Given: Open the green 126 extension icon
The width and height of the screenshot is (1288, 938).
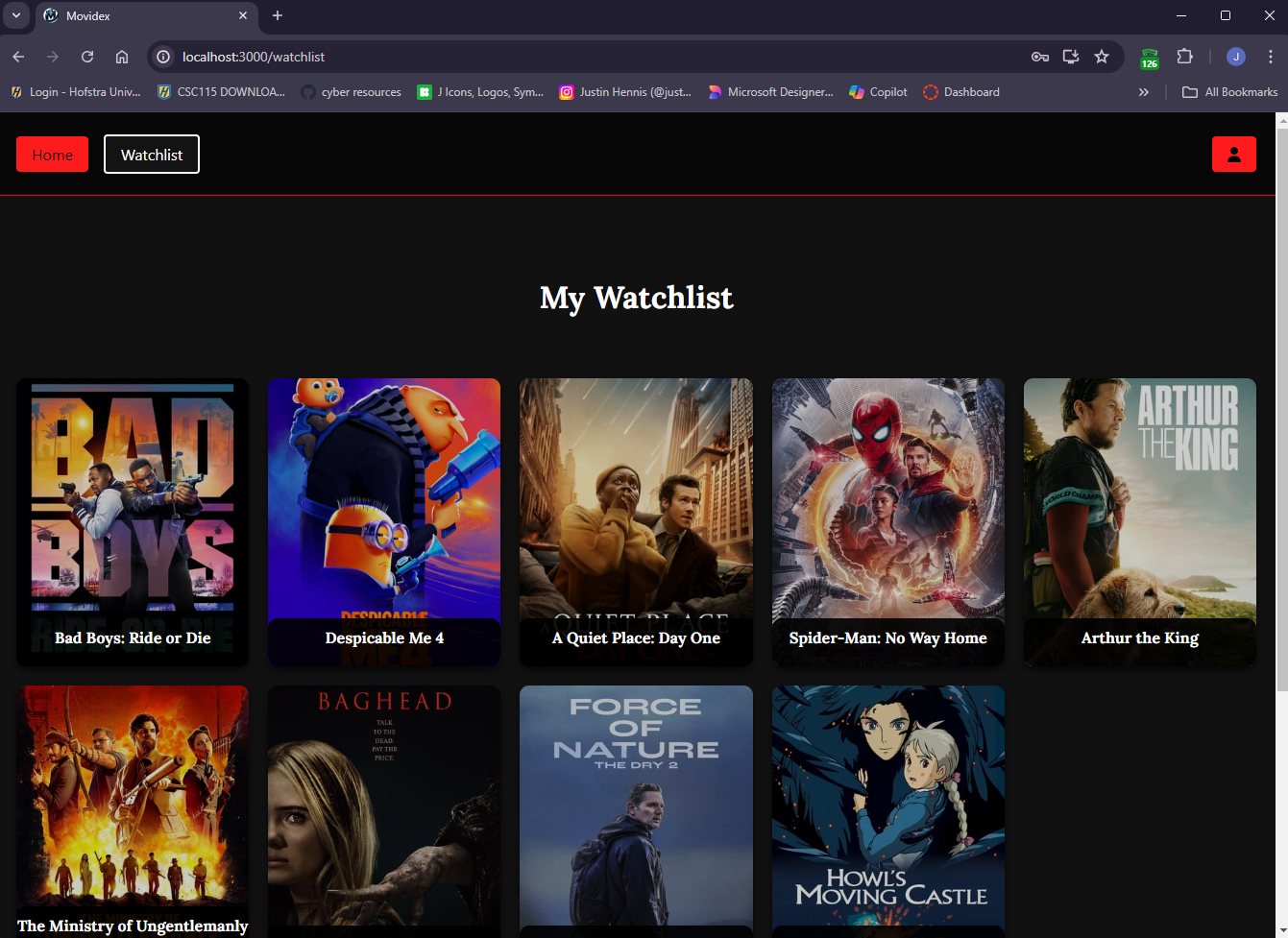Looking at the screenshot, I should [x=1150, y=59].
